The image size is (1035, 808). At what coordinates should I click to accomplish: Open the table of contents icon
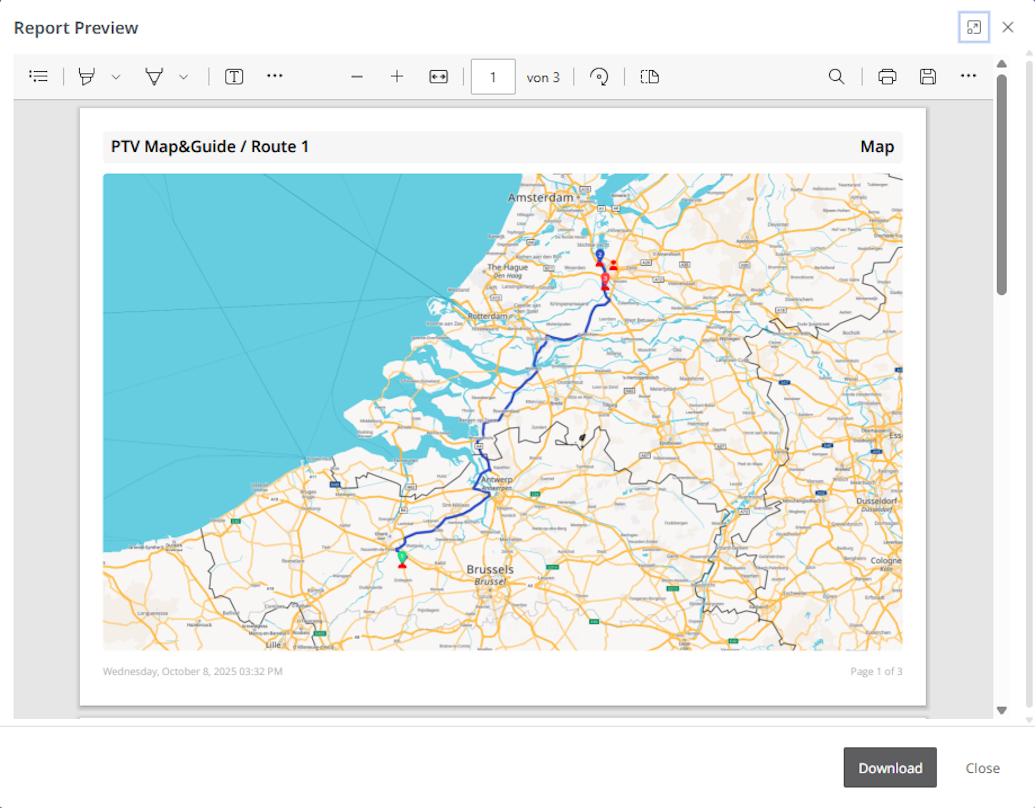pos(39,76)
